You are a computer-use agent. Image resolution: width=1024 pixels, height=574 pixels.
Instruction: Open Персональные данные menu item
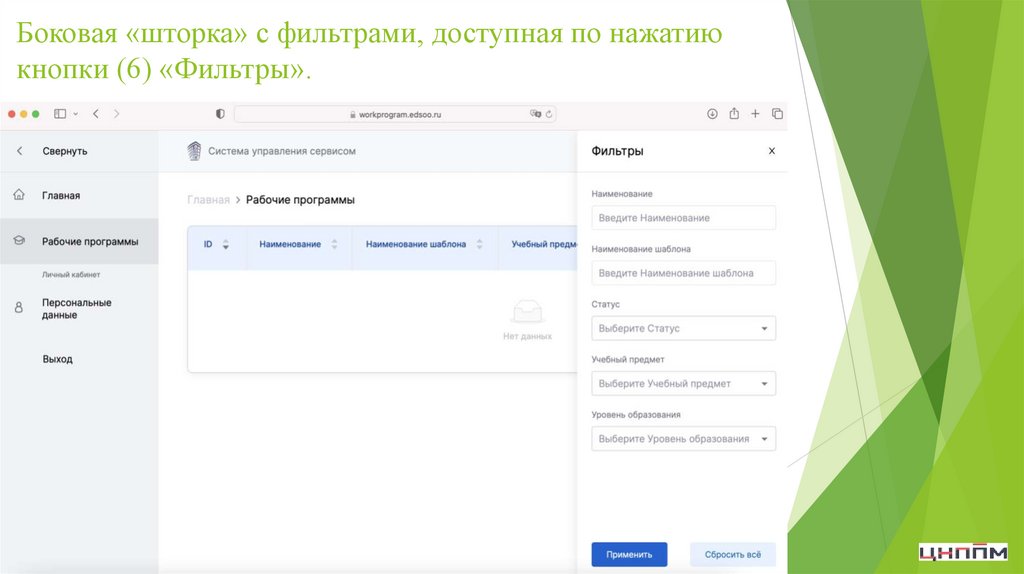(x=76, y=308)
